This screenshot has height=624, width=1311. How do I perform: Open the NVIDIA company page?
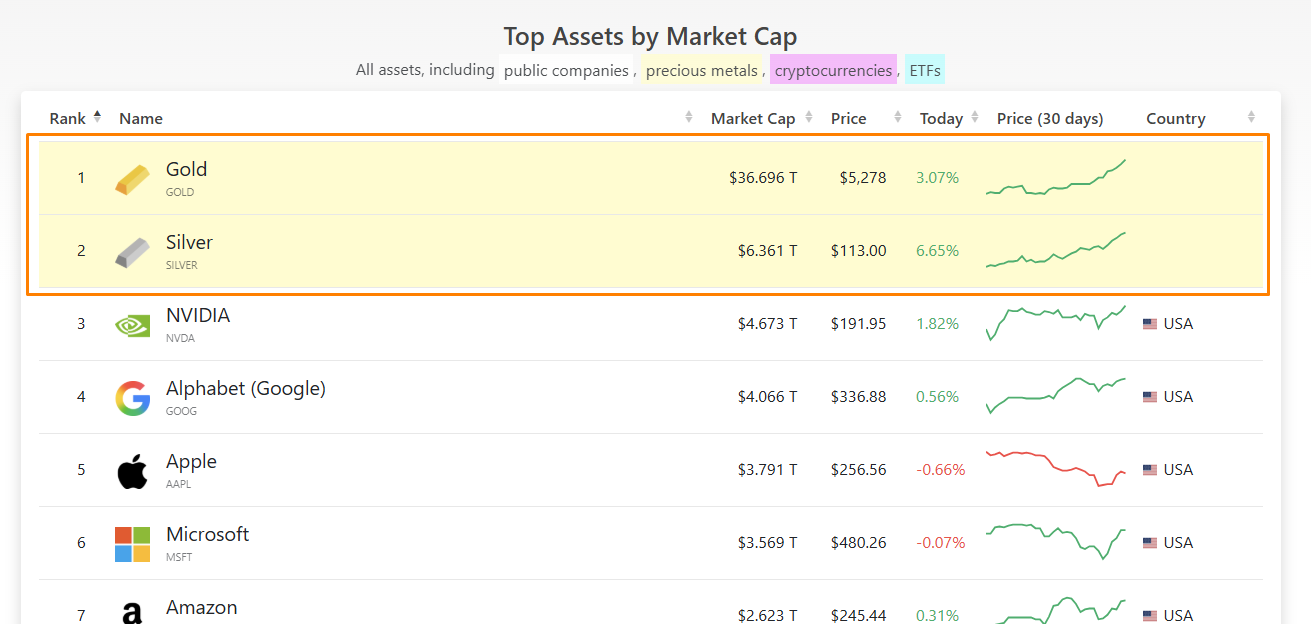click(x=198, y=316)
